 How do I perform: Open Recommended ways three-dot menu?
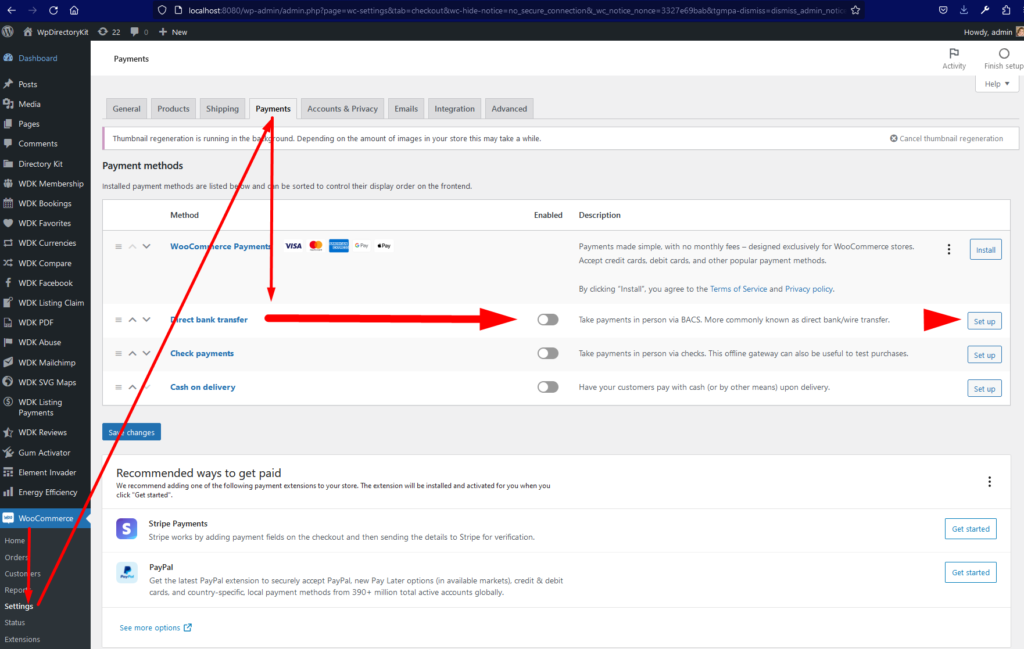(989, 482)
